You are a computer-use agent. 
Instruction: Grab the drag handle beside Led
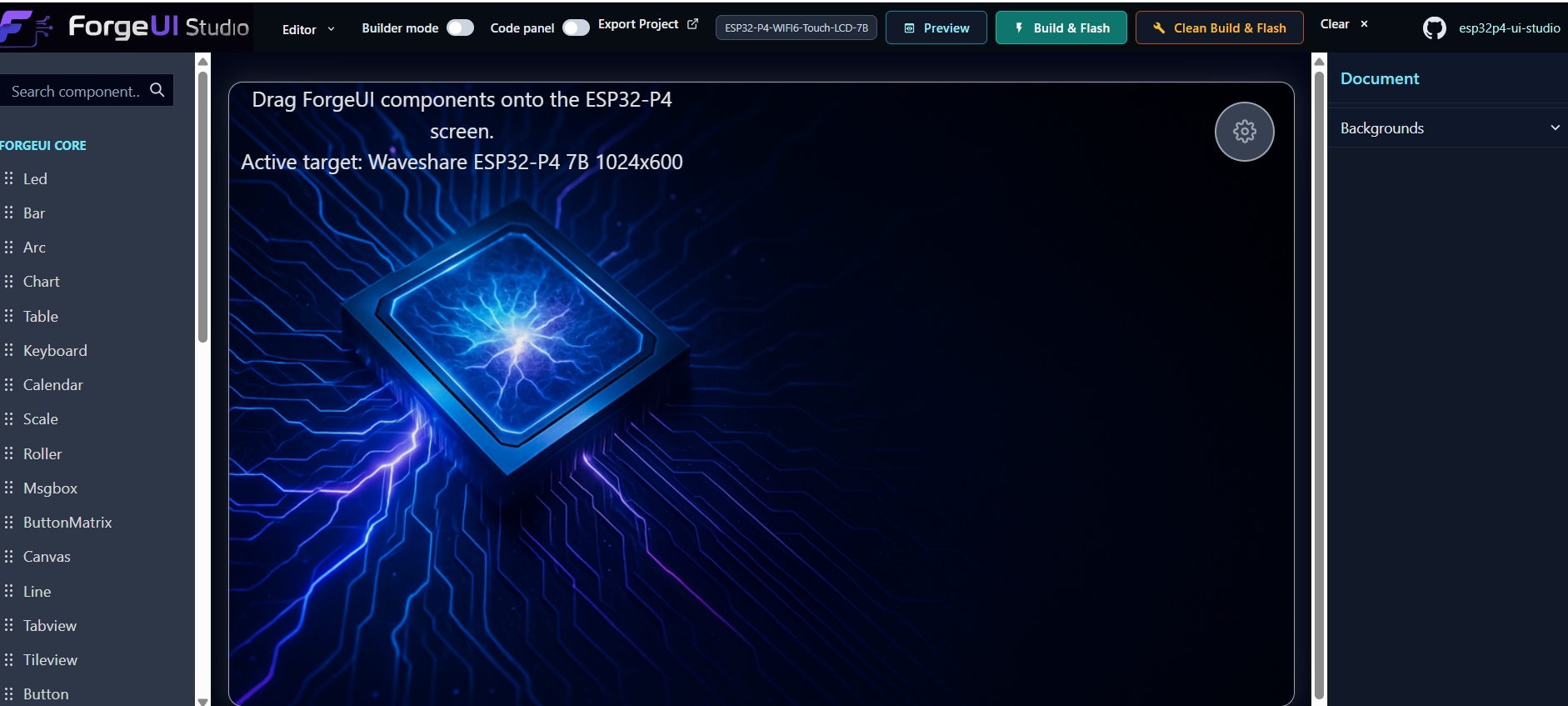click(x=8, y=178)
